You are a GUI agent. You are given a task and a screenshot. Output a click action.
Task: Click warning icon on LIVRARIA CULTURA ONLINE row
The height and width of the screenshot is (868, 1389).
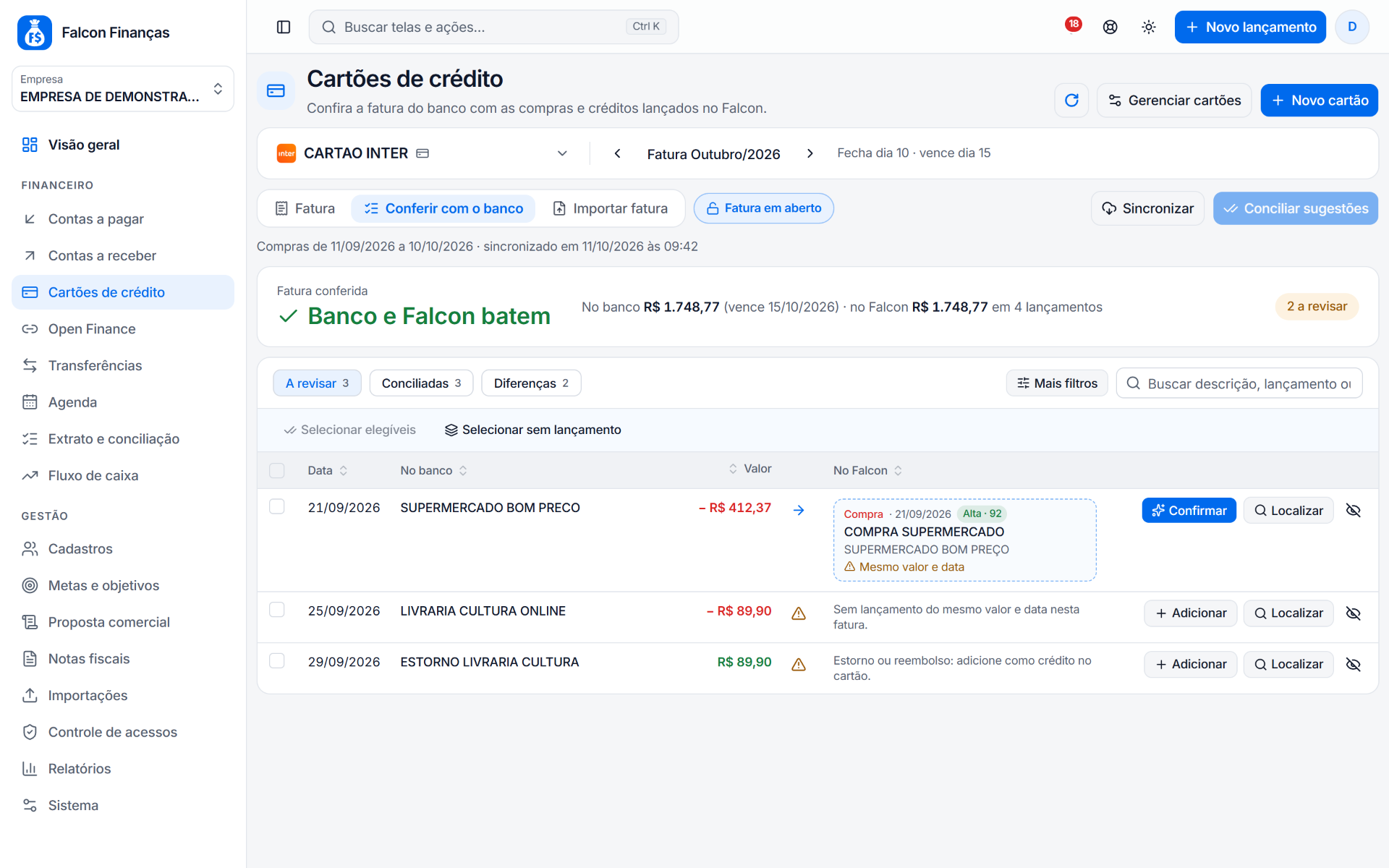point(799,613)
